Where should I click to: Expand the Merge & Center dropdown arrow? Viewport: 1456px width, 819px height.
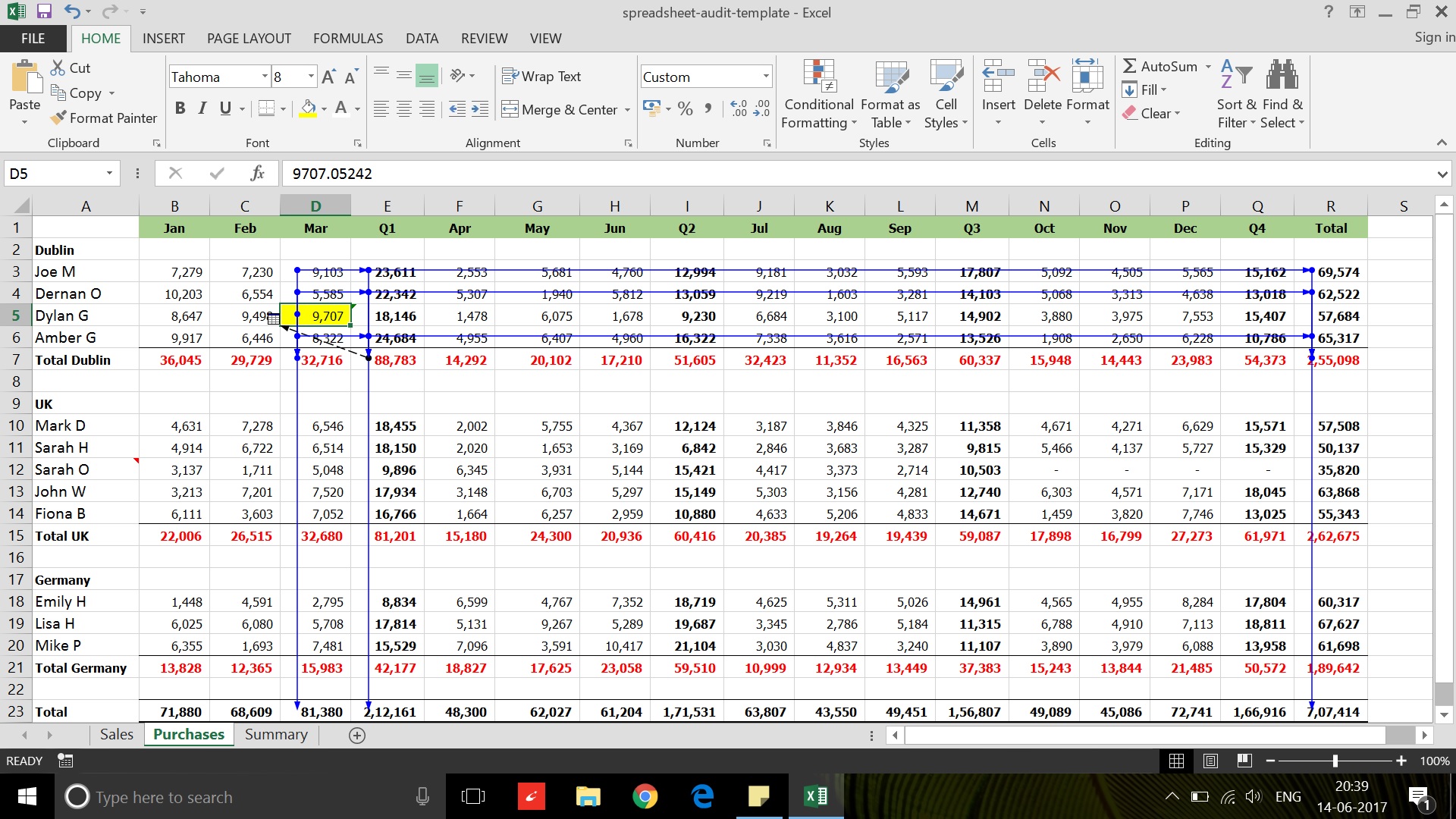pos(628,110)
